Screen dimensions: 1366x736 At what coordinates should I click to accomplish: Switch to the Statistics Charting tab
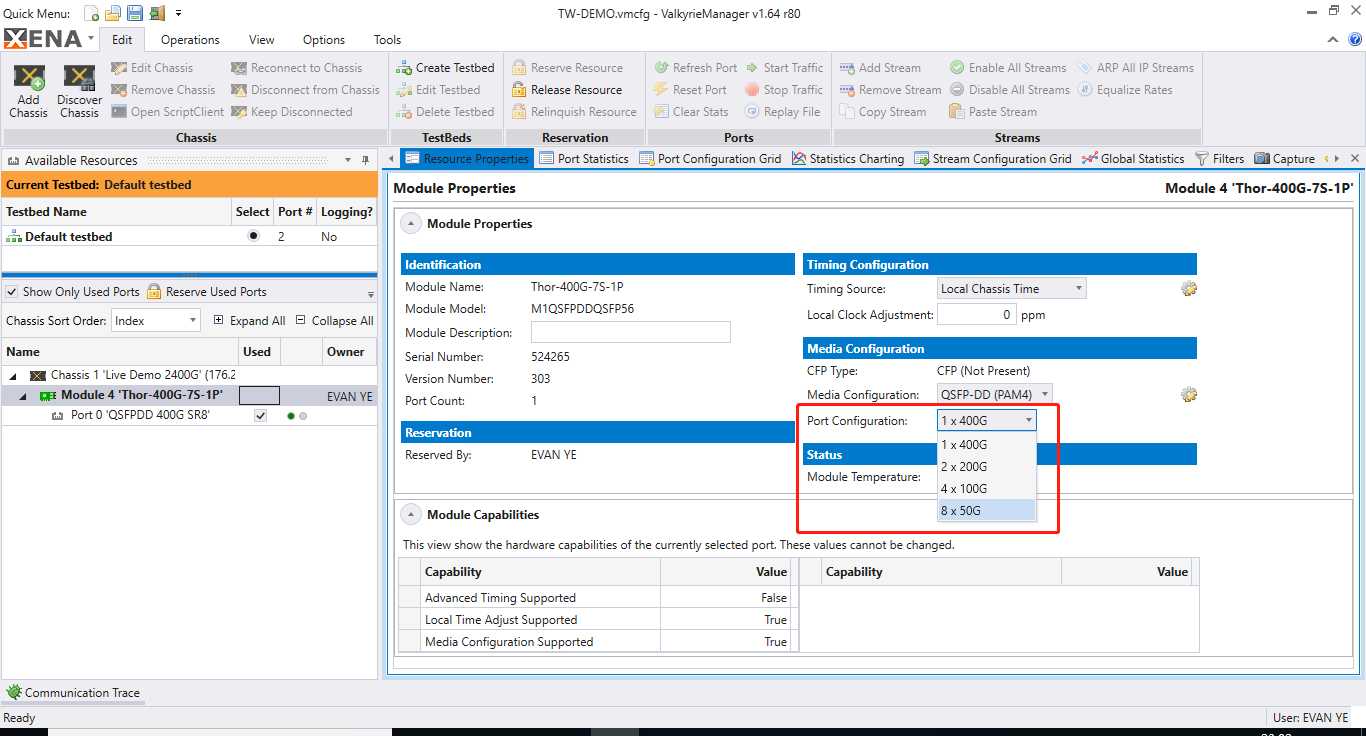click(848, 158)
